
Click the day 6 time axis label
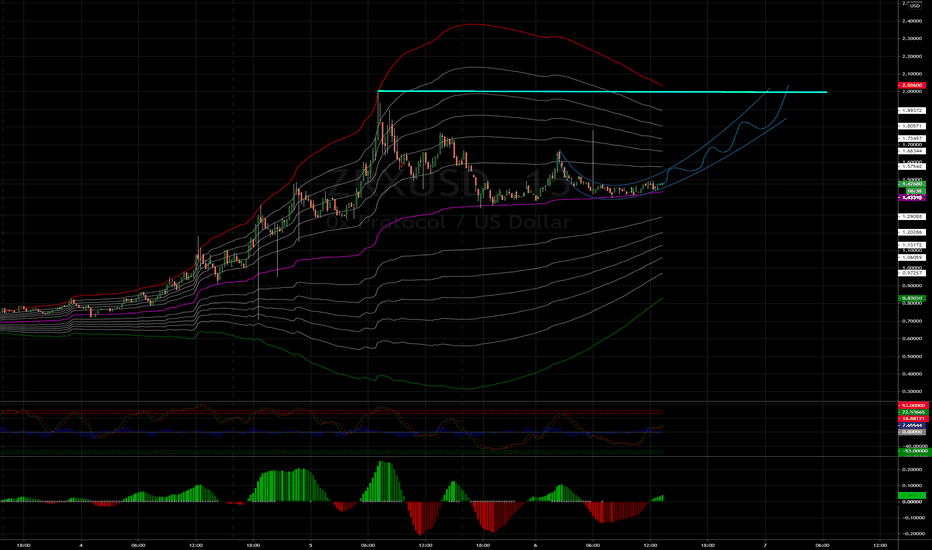(536, 545)
